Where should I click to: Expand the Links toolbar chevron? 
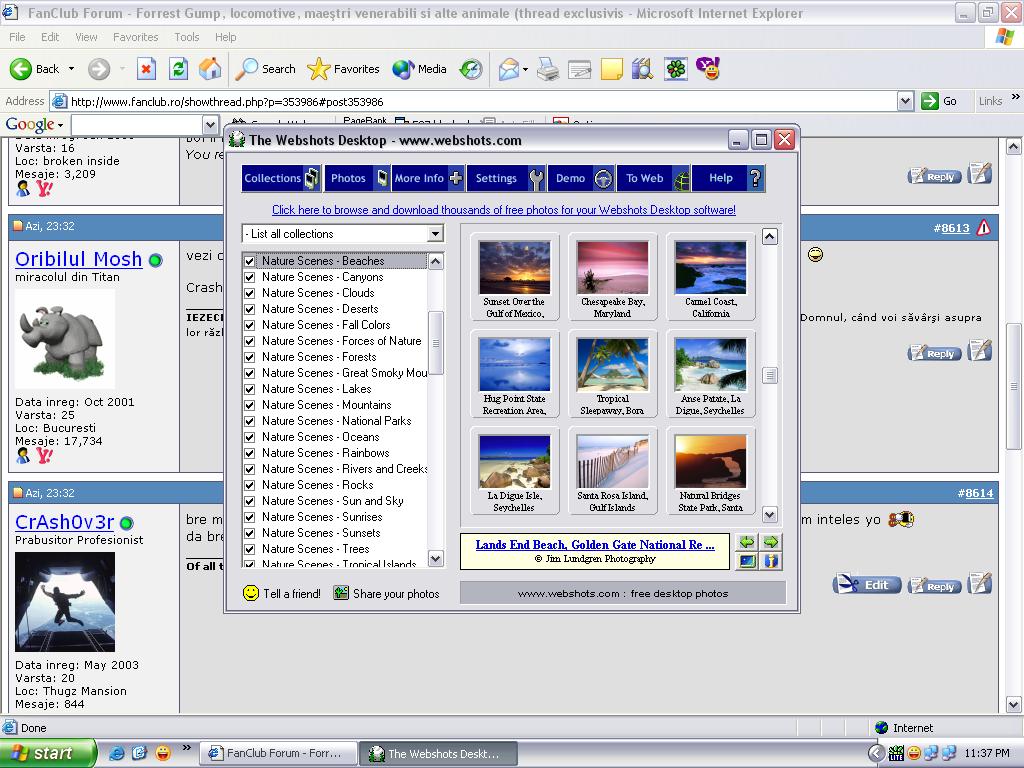1016,97
